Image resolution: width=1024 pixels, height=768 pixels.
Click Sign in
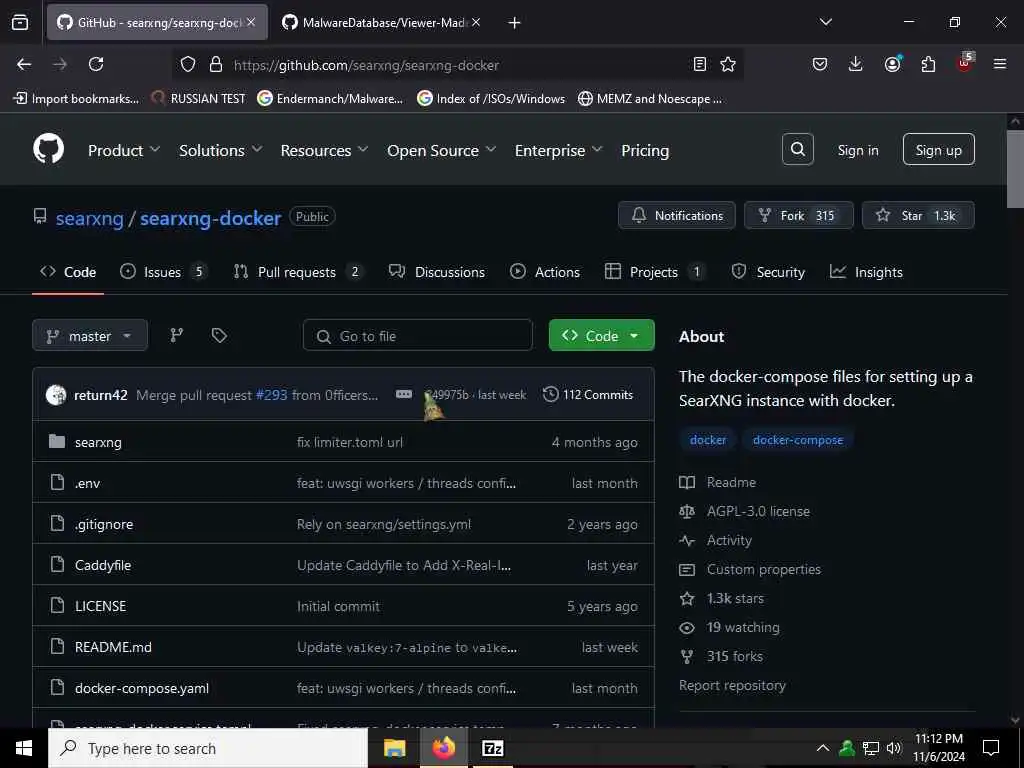click(x=857, y=150)
